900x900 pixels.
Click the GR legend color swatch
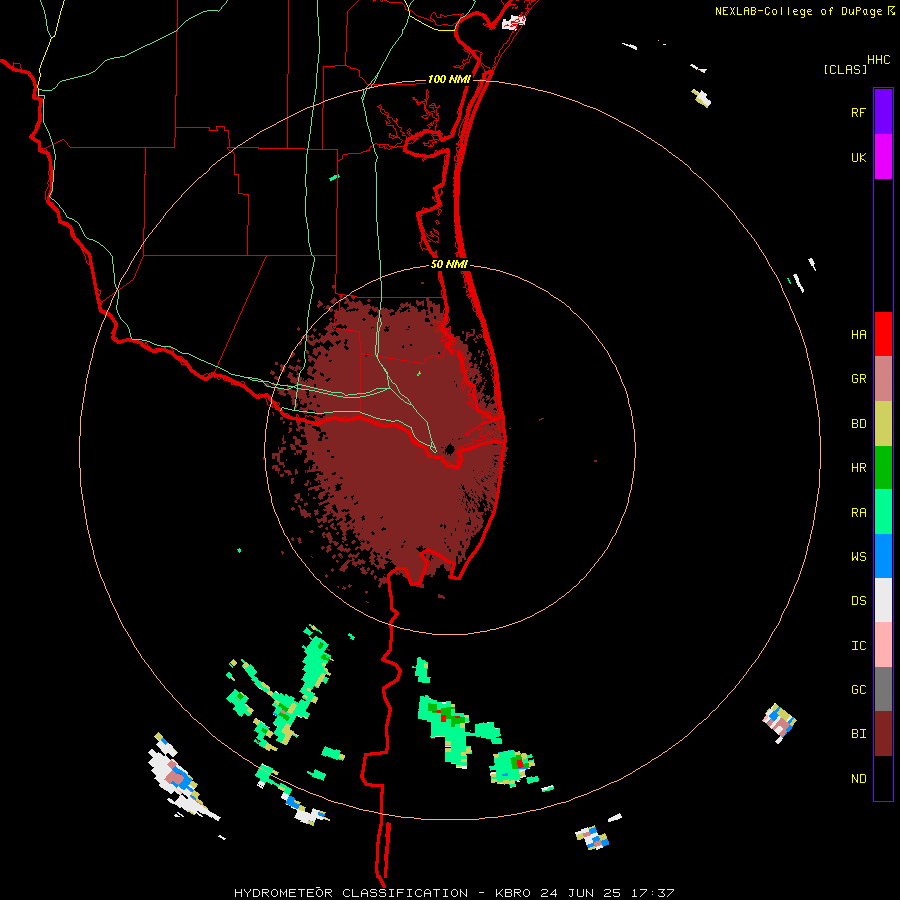click(x=883, y=379)
